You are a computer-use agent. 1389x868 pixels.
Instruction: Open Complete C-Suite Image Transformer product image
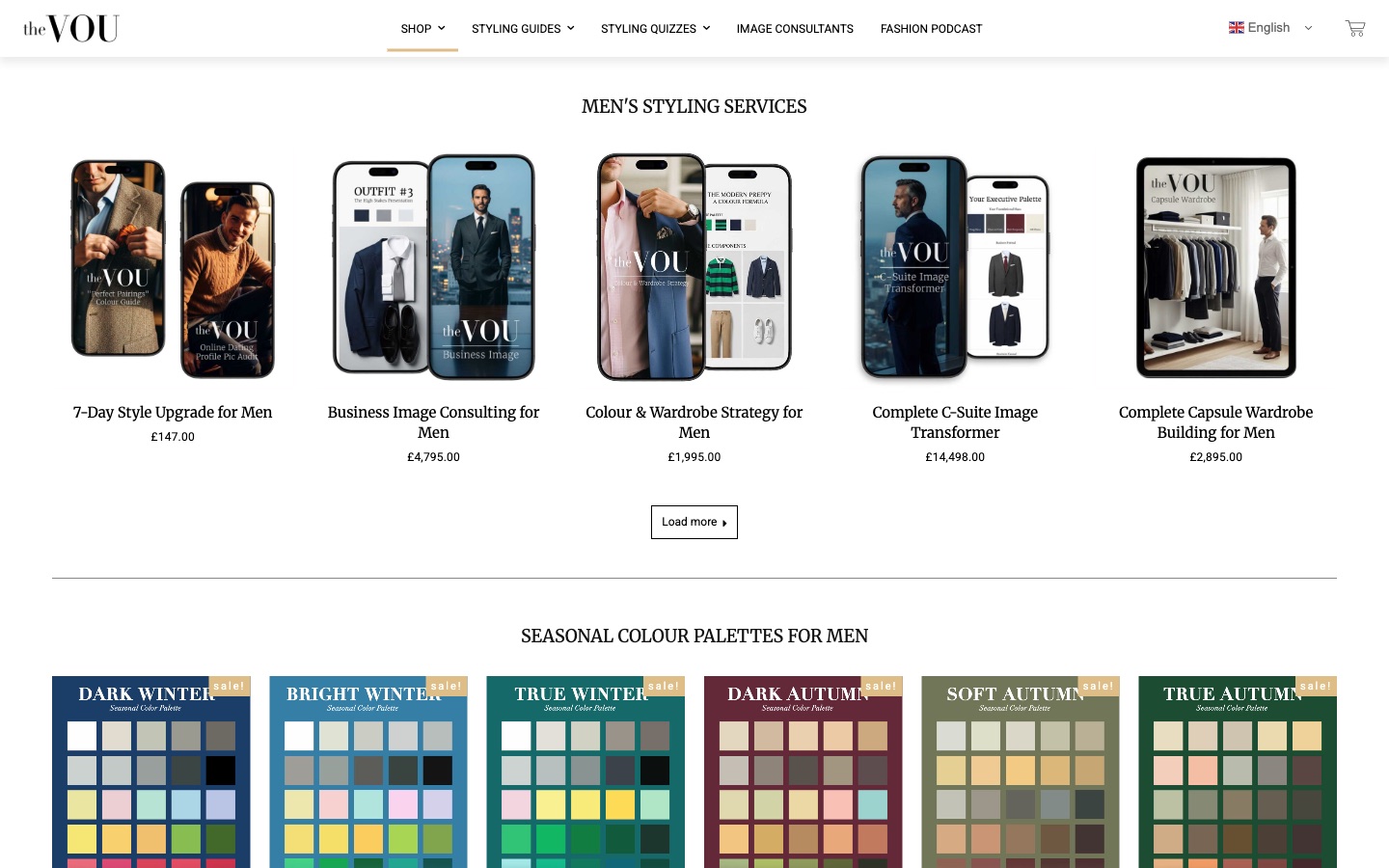point(955,268)
